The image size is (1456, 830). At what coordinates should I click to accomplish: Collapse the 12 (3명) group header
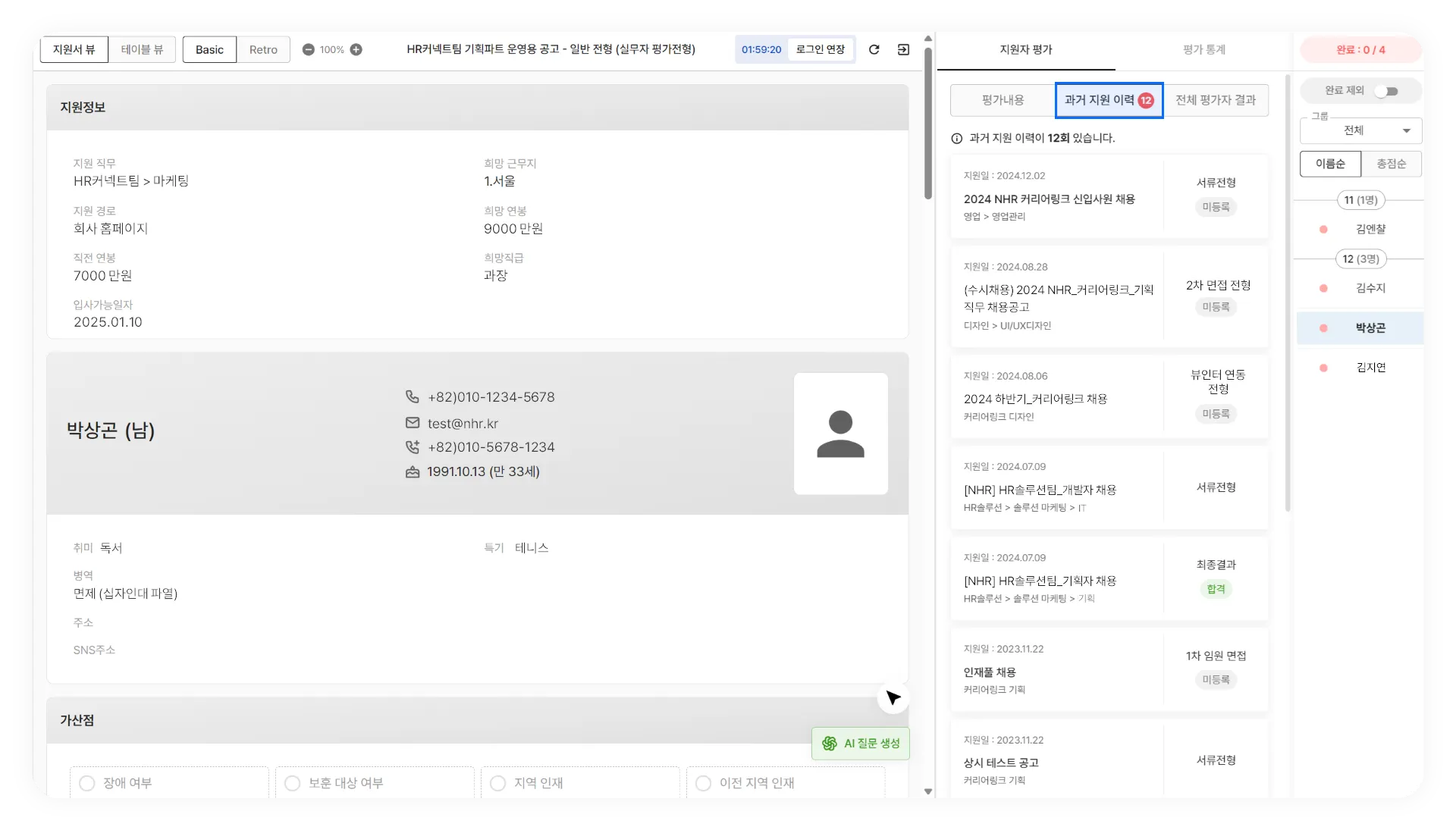coord(1360,259)
